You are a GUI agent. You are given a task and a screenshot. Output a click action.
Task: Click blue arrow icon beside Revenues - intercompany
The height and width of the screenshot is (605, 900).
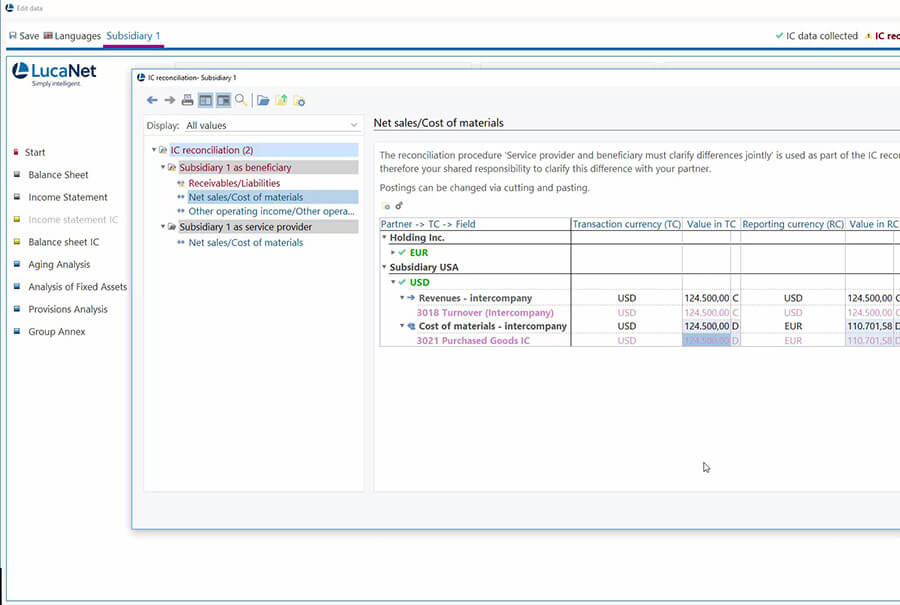pyautogui.click(x=411, y=298)
